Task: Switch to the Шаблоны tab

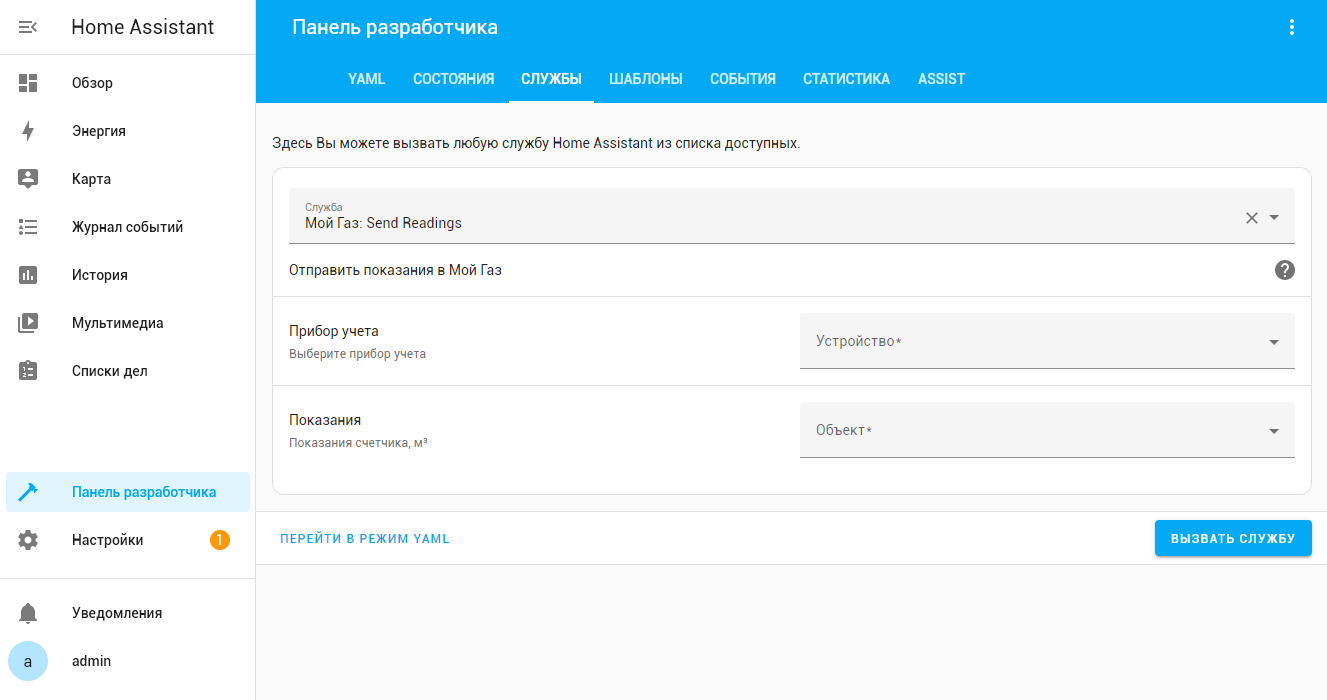Action: [646, 79]
